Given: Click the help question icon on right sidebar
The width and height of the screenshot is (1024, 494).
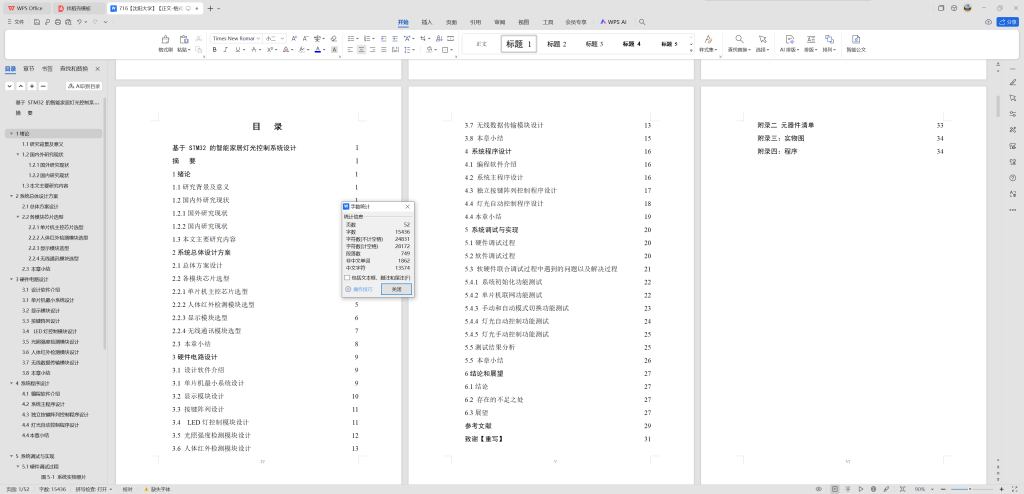Looking at the screenshot, I should 1012,178.
